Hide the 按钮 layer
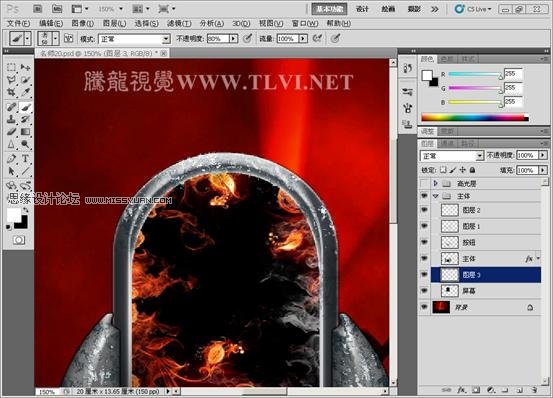 [424, 243]
